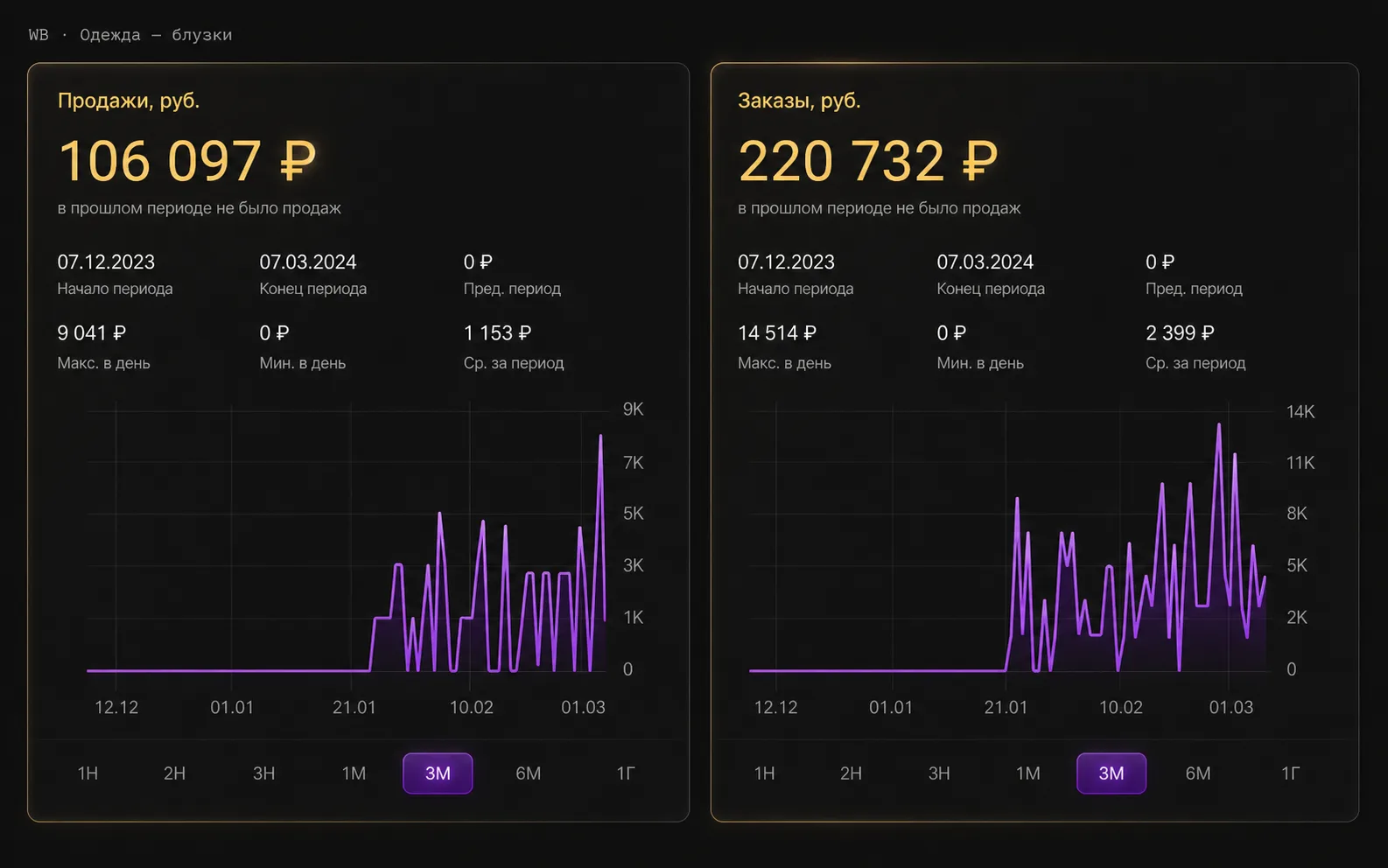
Task: Select 1Г period in Заказы panel
Action: [1290, 773]
